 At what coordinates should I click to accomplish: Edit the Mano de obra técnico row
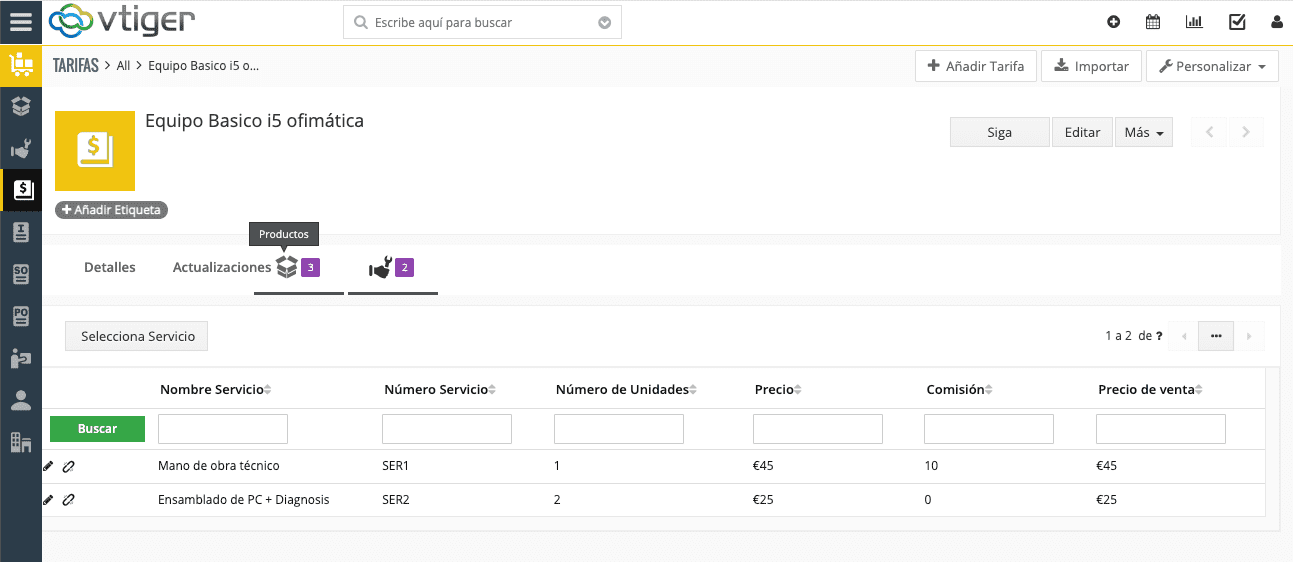pyautogui.click(x=48, y=466)
